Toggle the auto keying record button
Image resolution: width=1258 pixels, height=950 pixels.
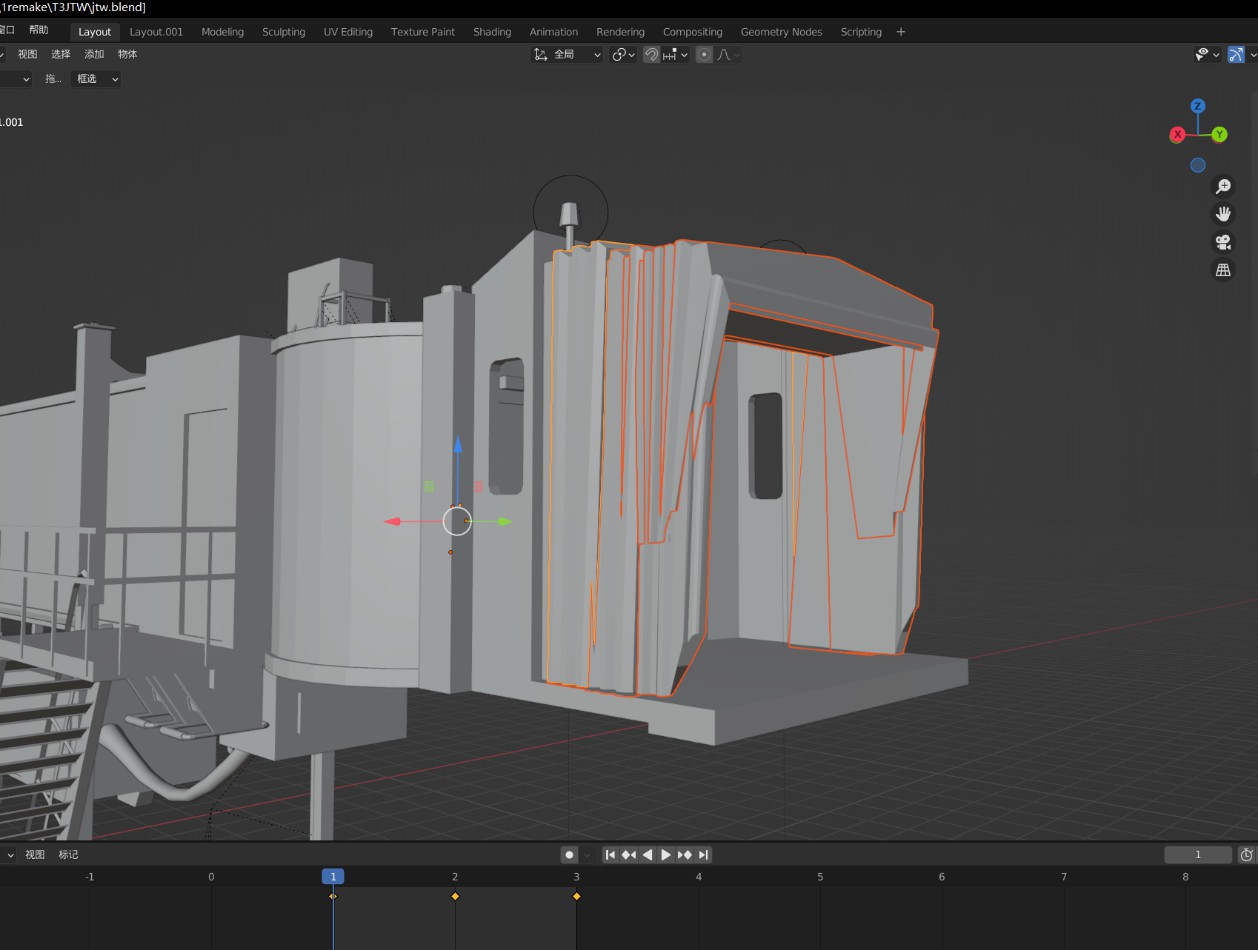tap(569, 855)
